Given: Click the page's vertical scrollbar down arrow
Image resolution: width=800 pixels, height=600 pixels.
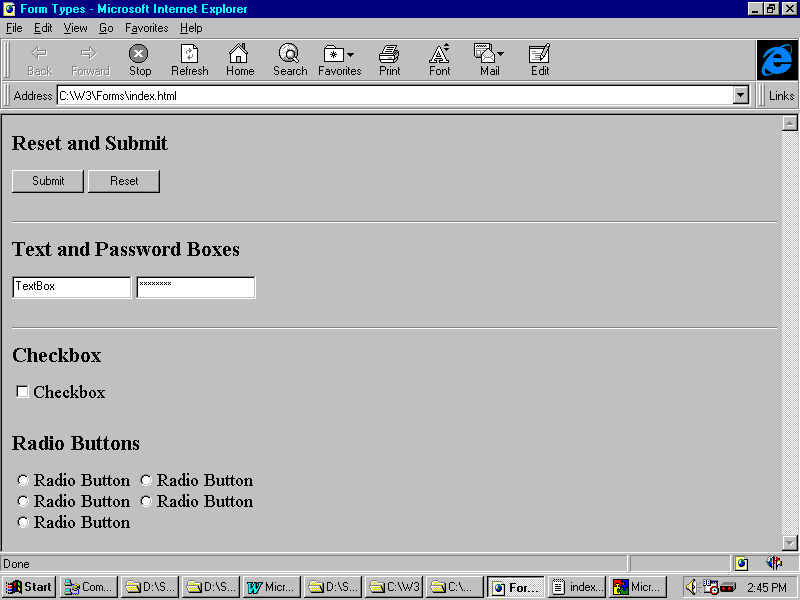Looking at the screenshot, I should coord(789,542).
